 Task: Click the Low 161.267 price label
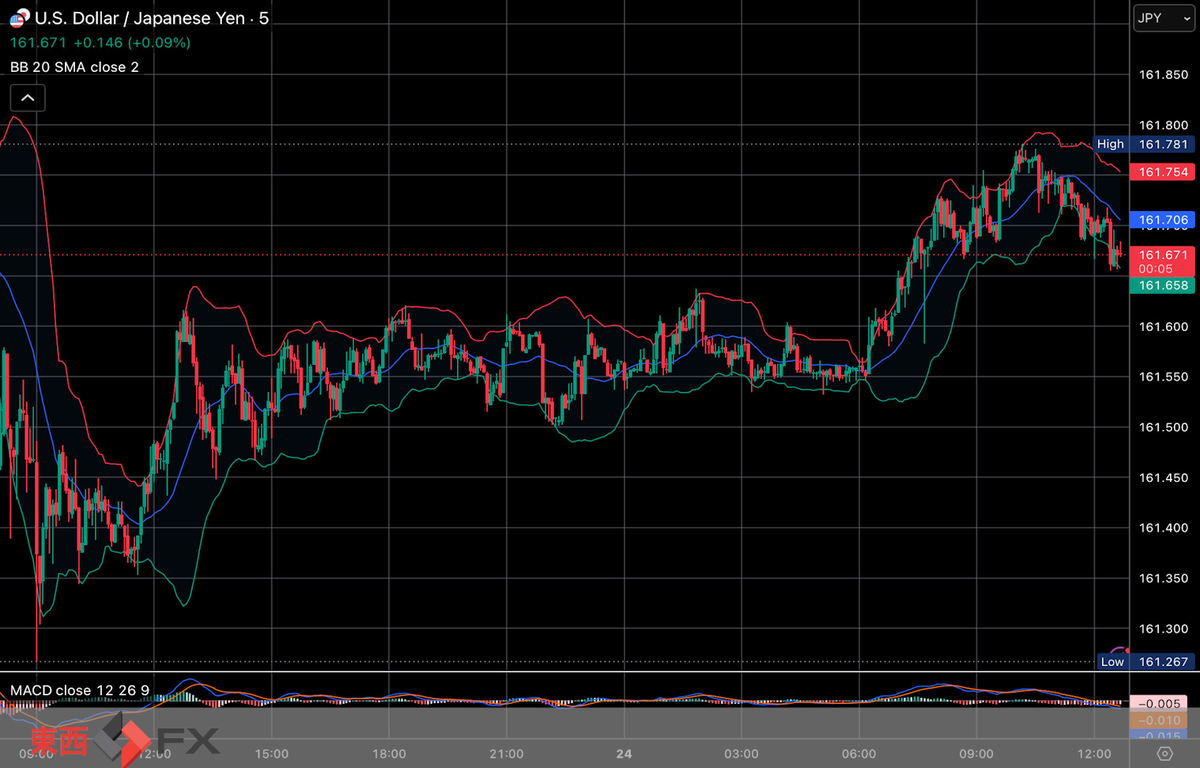[1145, 662]
